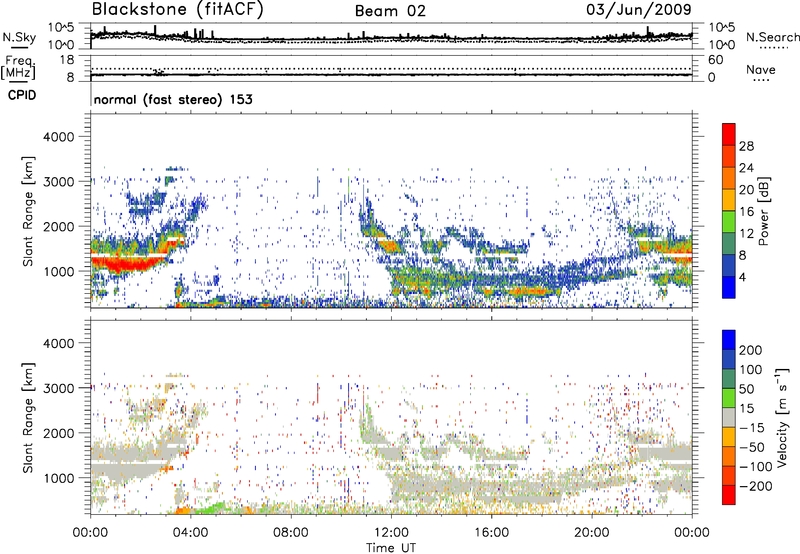Click the gray segment of the velocity colorbar

729,417
